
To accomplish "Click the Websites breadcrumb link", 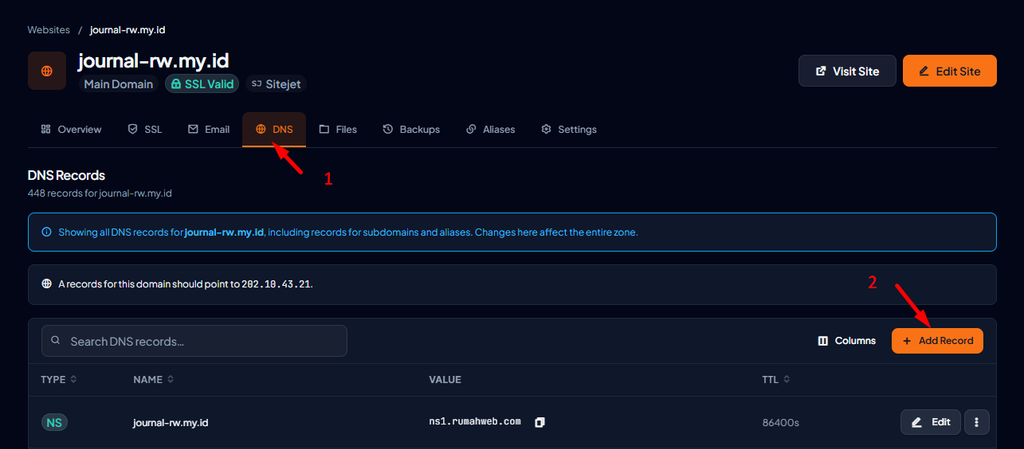I will pos(48,30).
